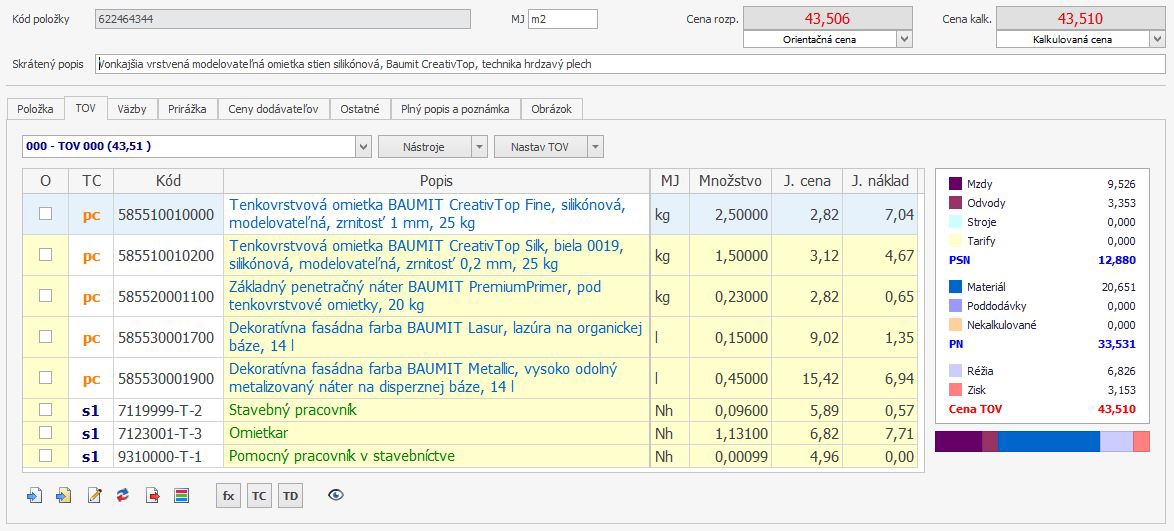Click pc type icon for code 585530001900
This screenshot has width=1174, height=531.
[x=91, y=379]
